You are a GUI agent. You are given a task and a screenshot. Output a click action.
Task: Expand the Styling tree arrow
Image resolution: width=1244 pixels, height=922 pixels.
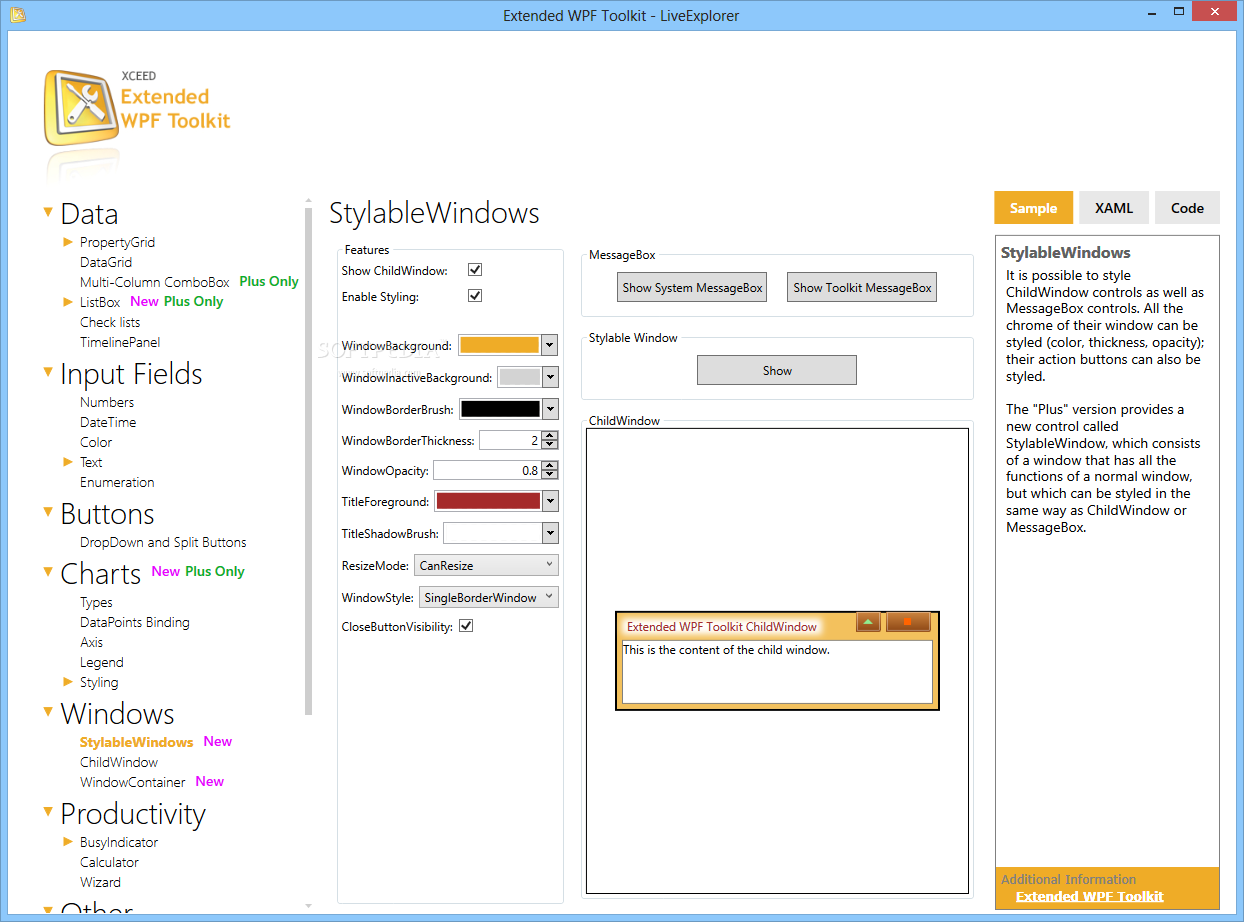pos(68,682)
